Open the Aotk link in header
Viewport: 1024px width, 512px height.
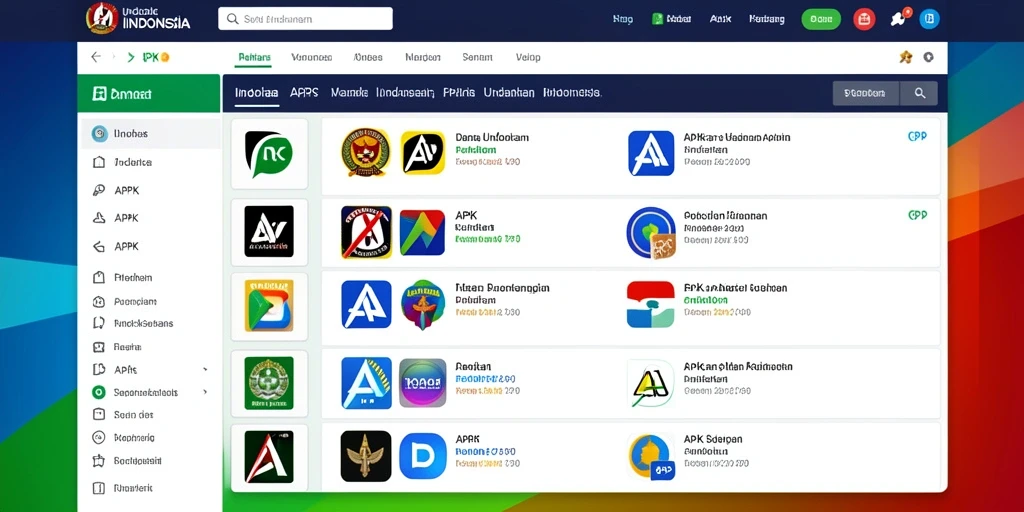(x=720, y=19)
